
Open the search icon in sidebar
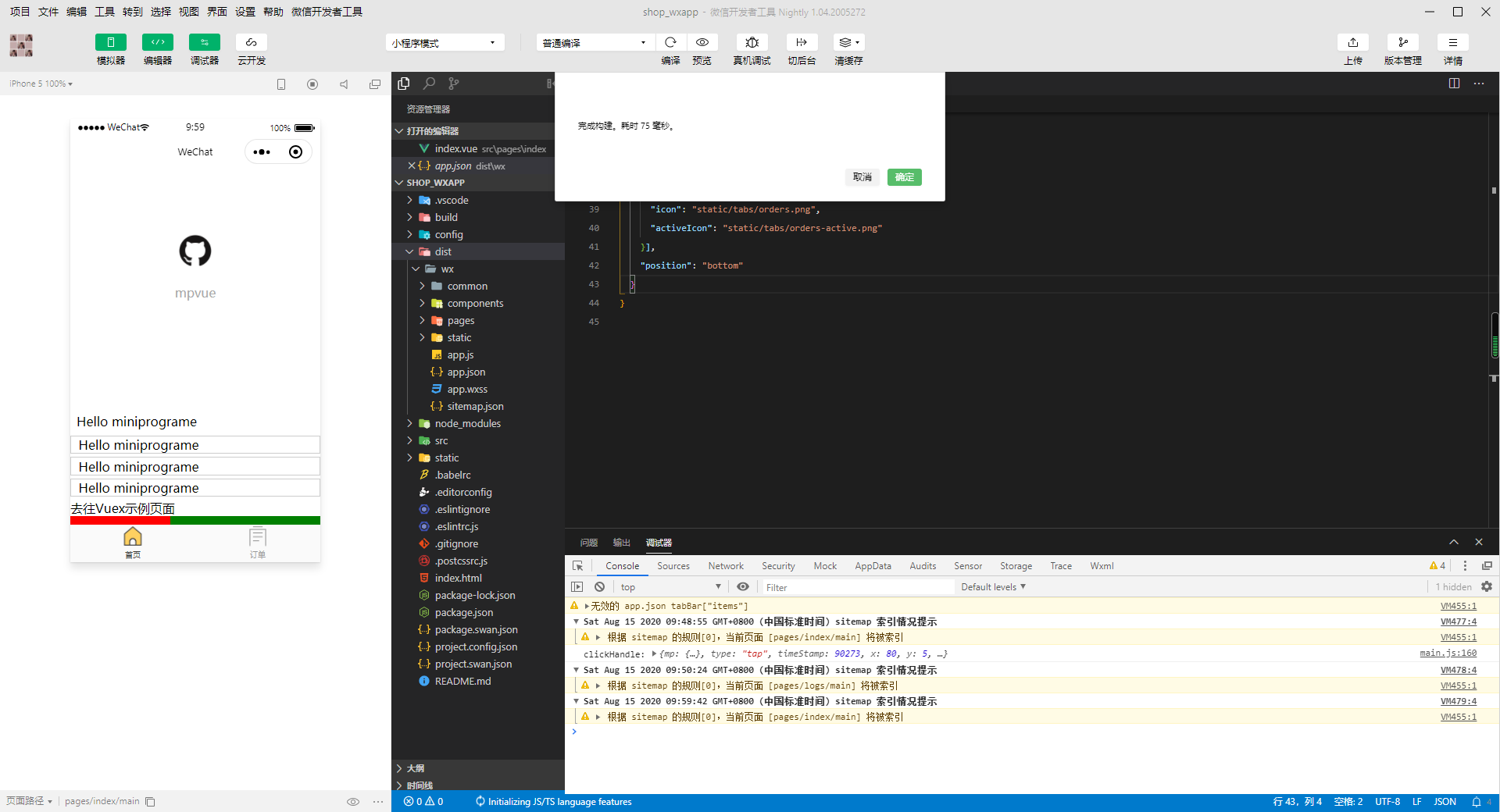429,84
